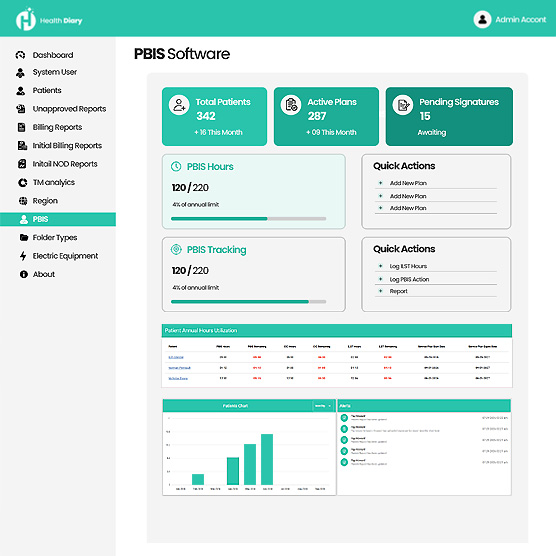Image resolution: width=556 pixels, height=556 pixels.
Task: Click the Log ILST Hours quick action
Action: coord(408,266)
